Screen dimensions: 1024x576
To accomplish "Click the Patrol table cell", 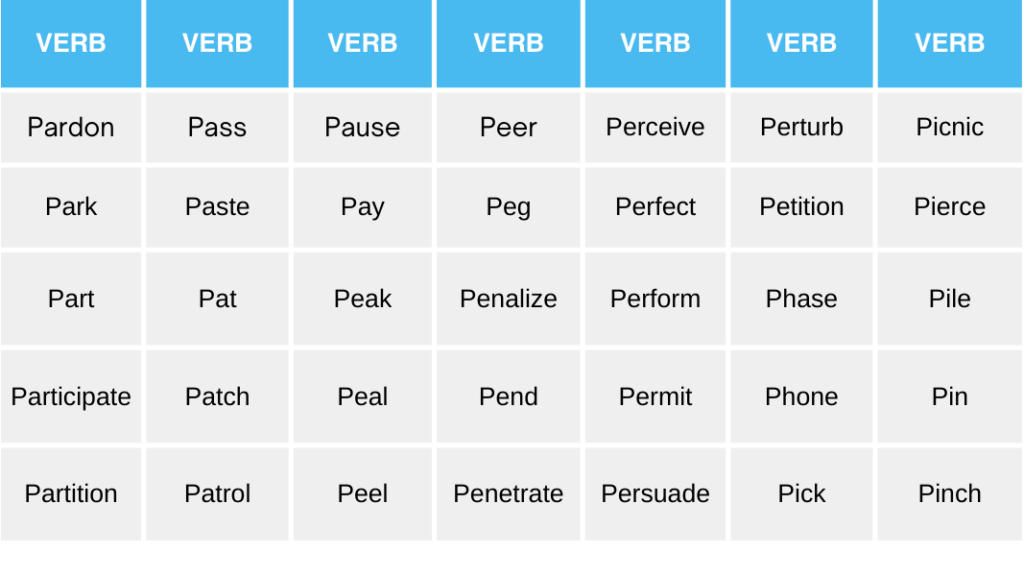I will pos(217,493).
